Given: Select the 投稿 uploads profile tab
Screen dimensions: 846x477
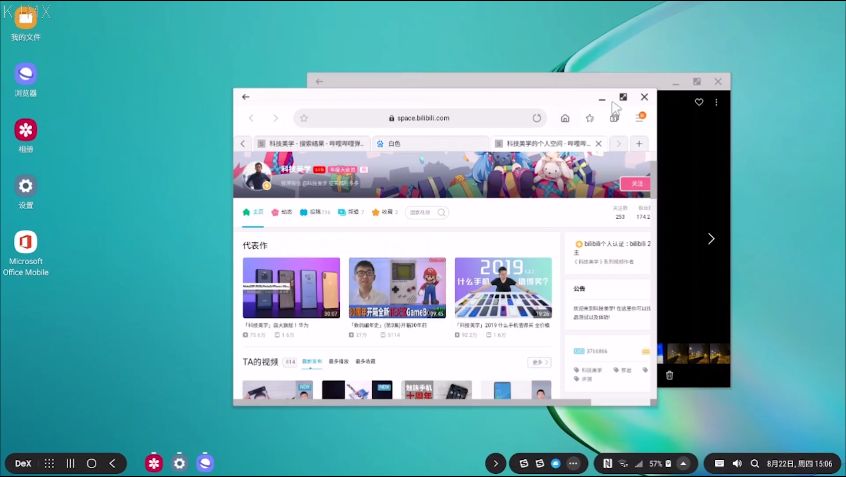Looking at the screenshot, I should click(315, 212).
